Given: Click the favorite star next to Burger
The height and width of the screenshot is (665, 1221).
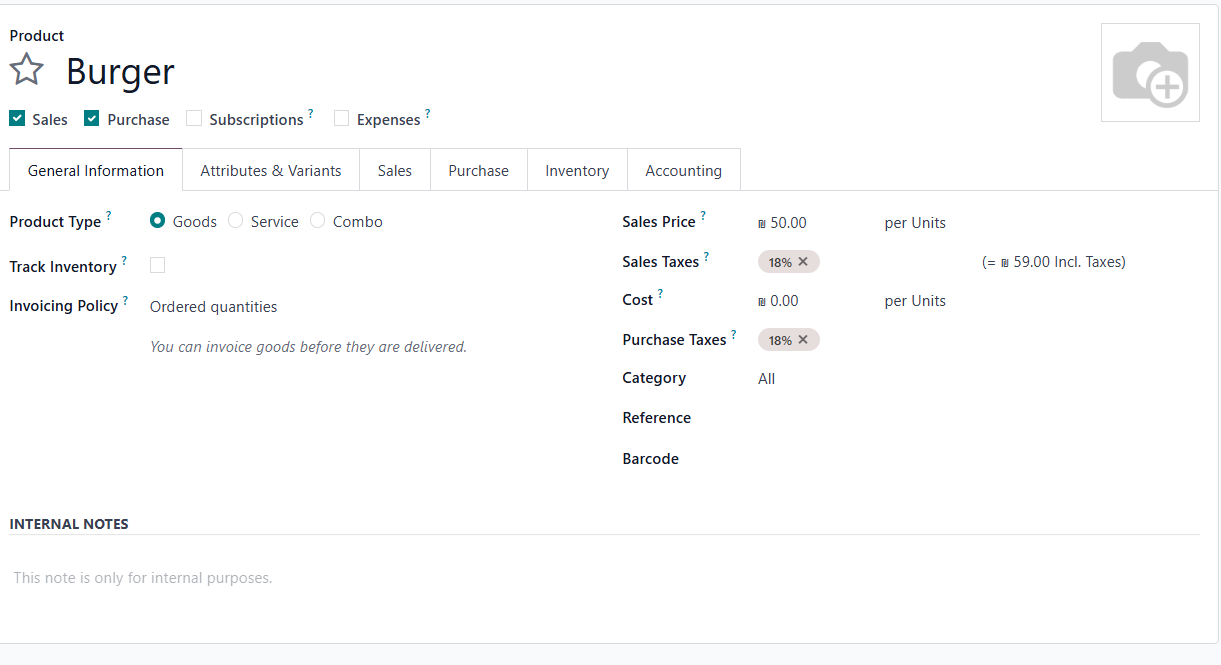Looking at the screenshot, I should pyautogui.click(x=27, y=70).
